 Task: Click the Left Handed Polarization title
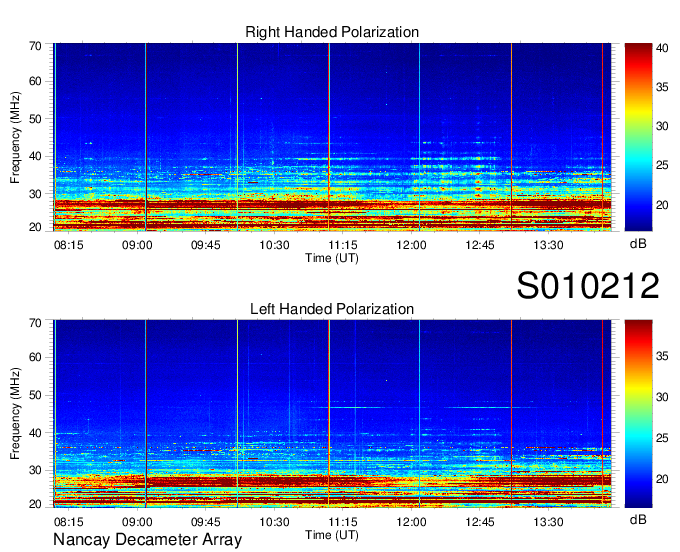tap(332, 309)
